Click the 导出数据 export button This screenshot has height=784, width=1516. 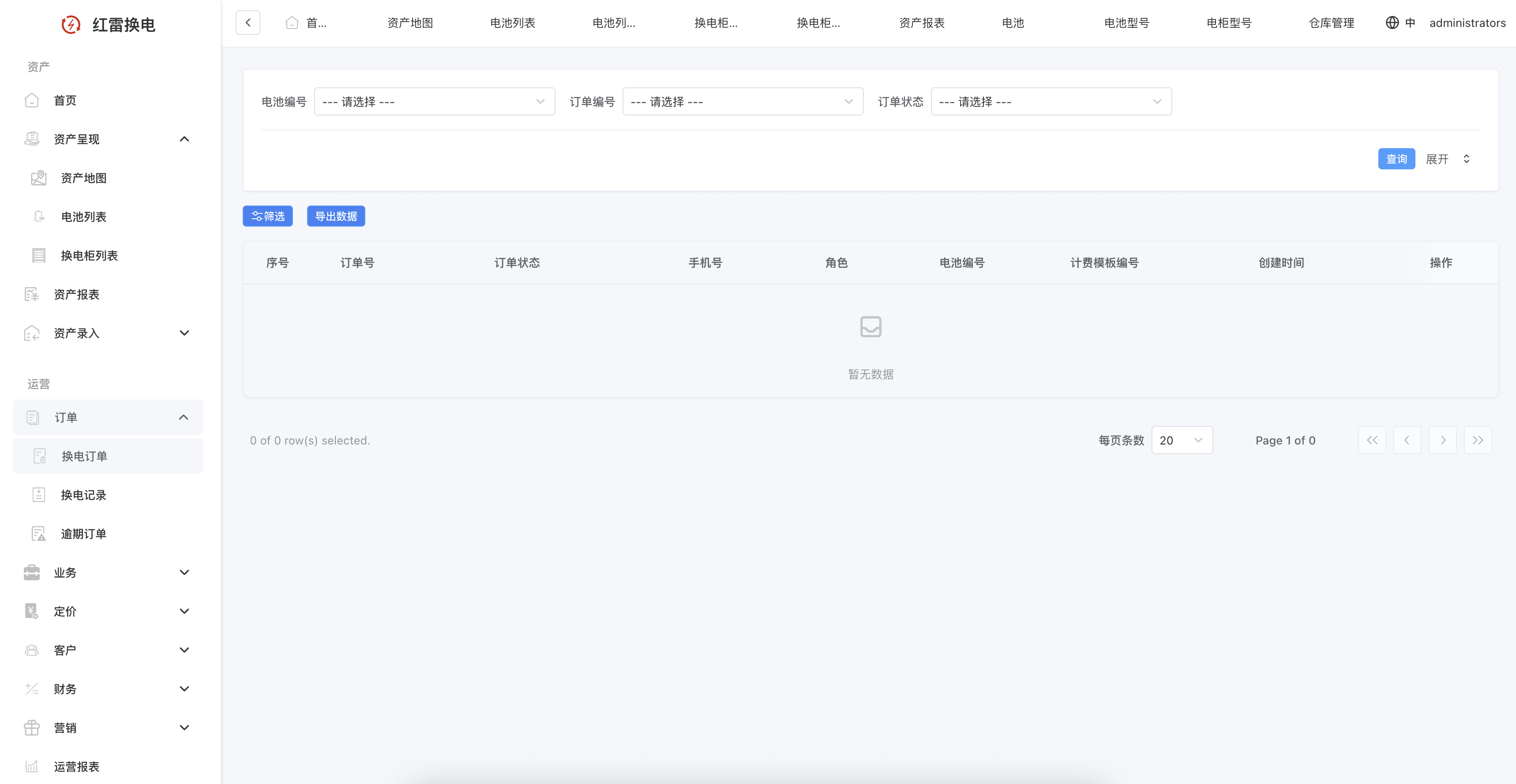(335, 216)
